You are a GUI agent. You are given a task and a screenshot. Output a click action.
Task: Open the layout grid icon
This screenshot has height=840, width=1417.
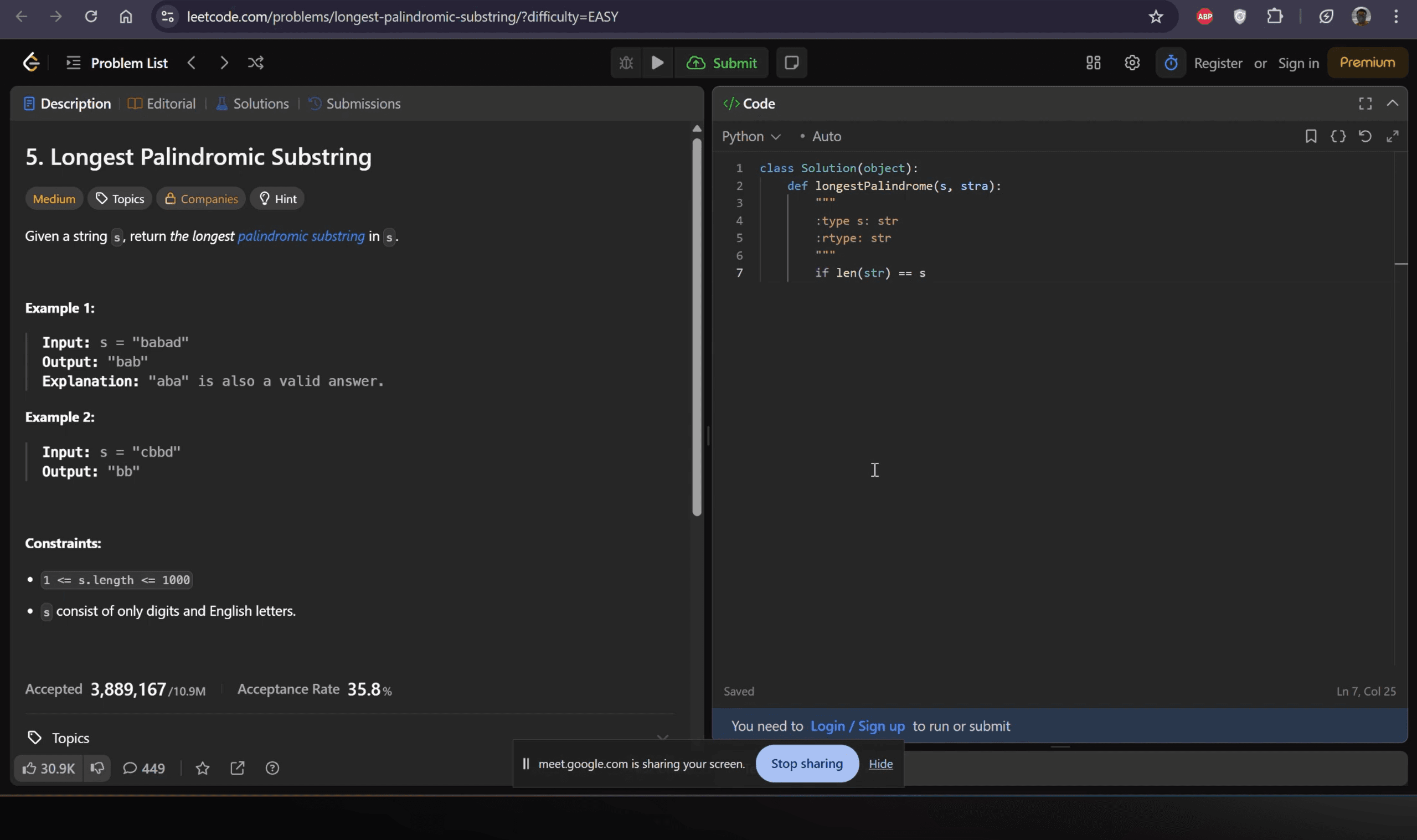[x=1093, y=62]
